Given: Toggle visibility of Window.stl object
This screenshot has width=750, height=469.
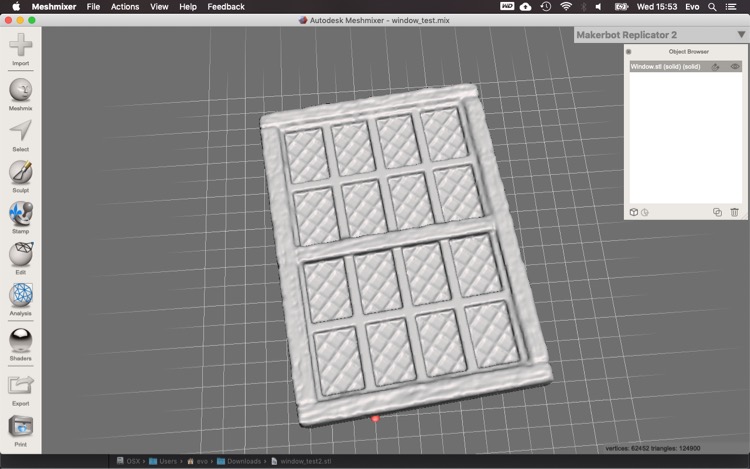Looking at the screenshot, I should click(735, 66).
